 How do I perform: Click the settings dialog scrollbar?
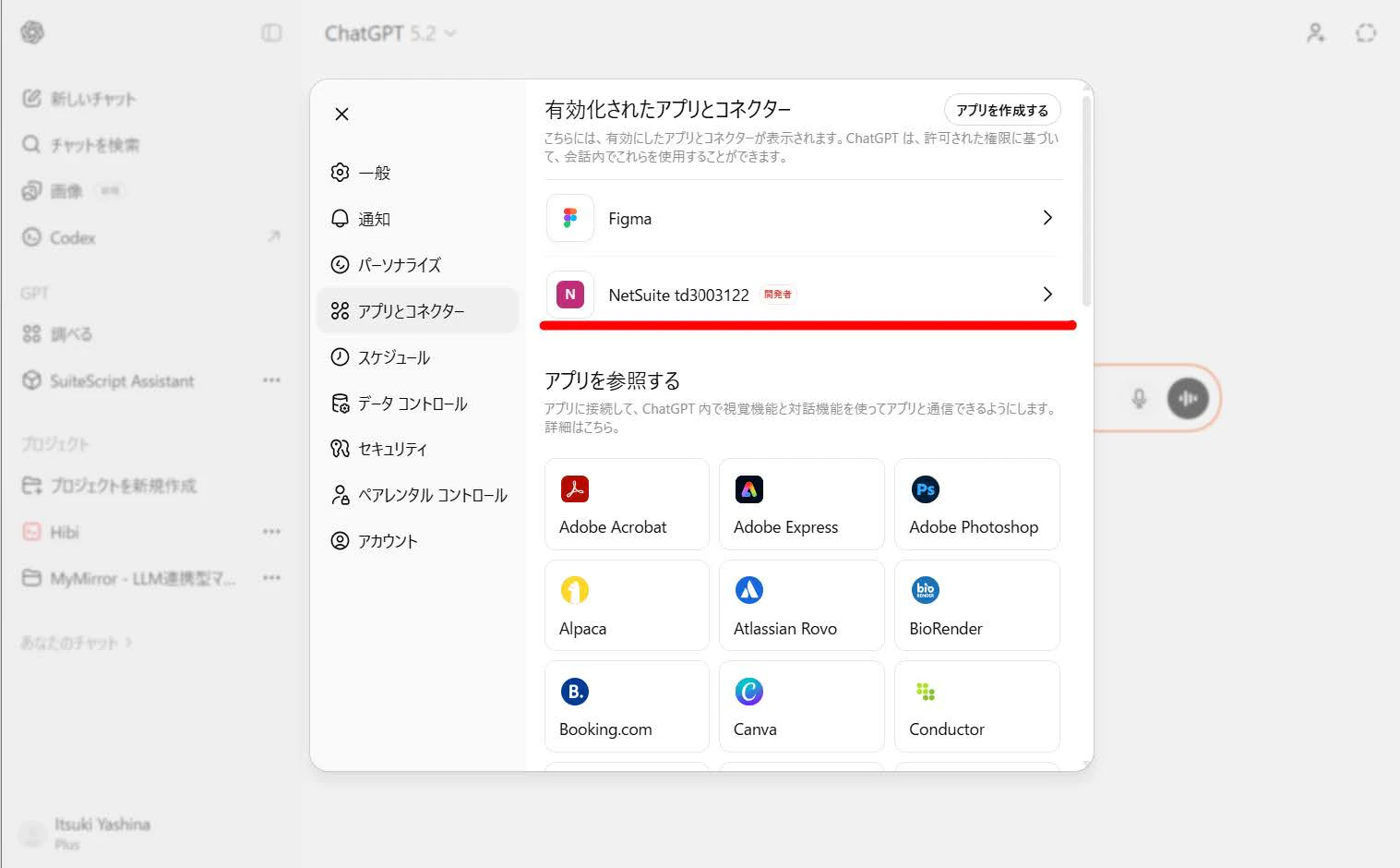click(1086, 200)
